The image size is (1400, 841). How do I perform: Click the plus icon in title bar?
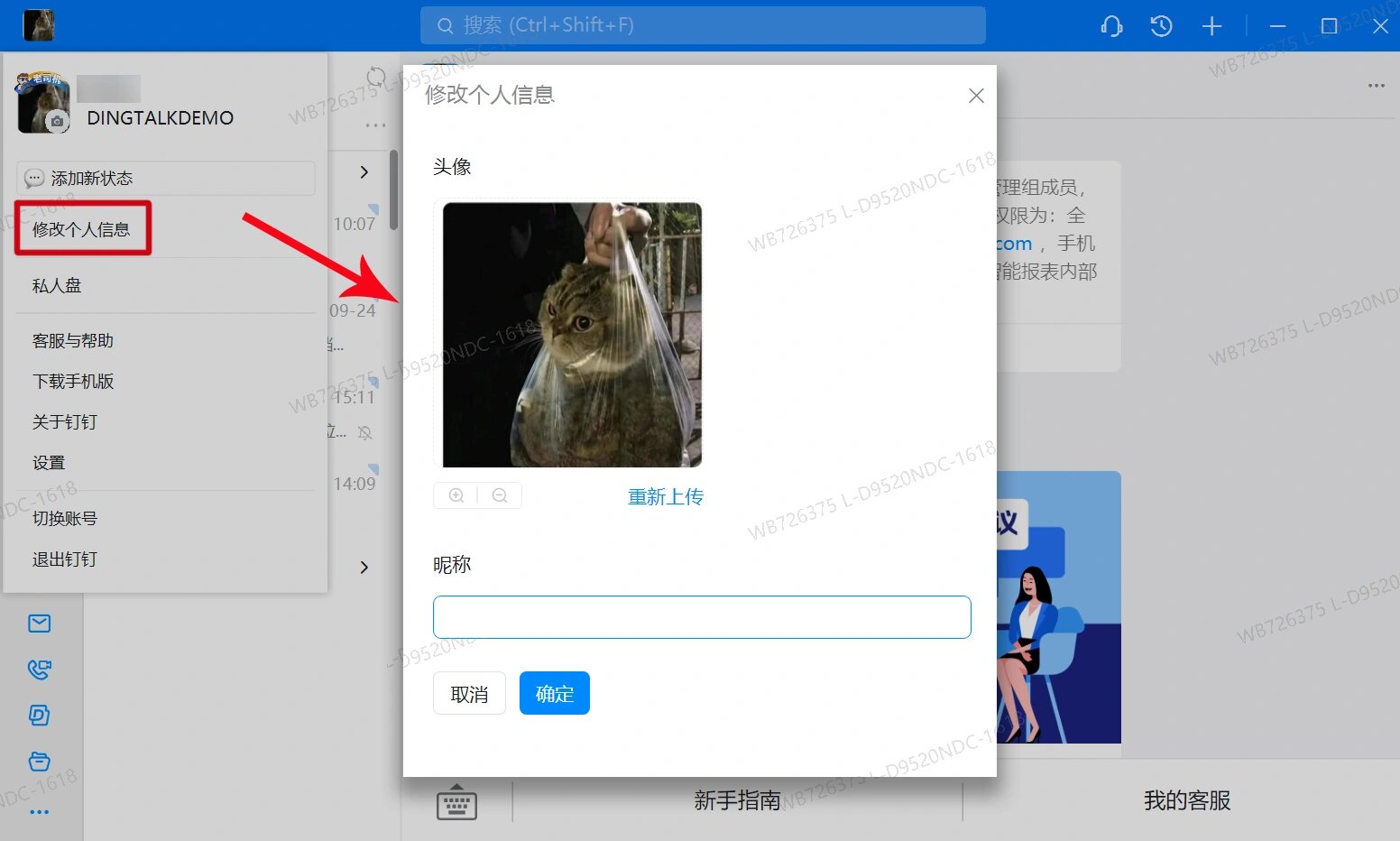tap(1211, 26)
